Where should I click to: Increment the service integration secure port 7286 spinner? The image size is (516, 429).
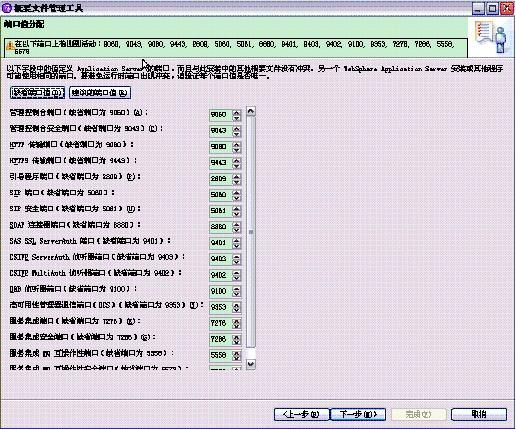237,337
